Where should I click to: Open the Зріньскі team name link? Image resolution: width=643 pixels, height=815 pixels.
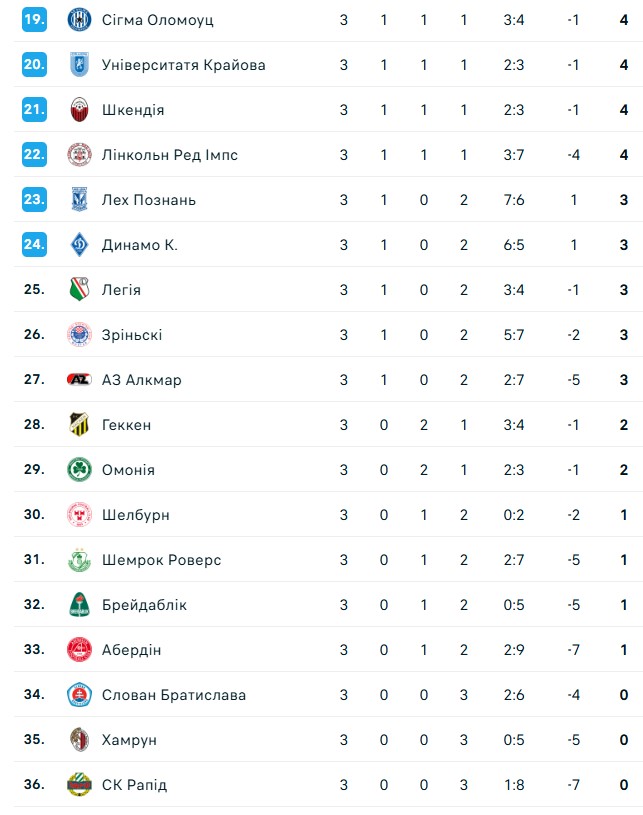pos(132,335)
